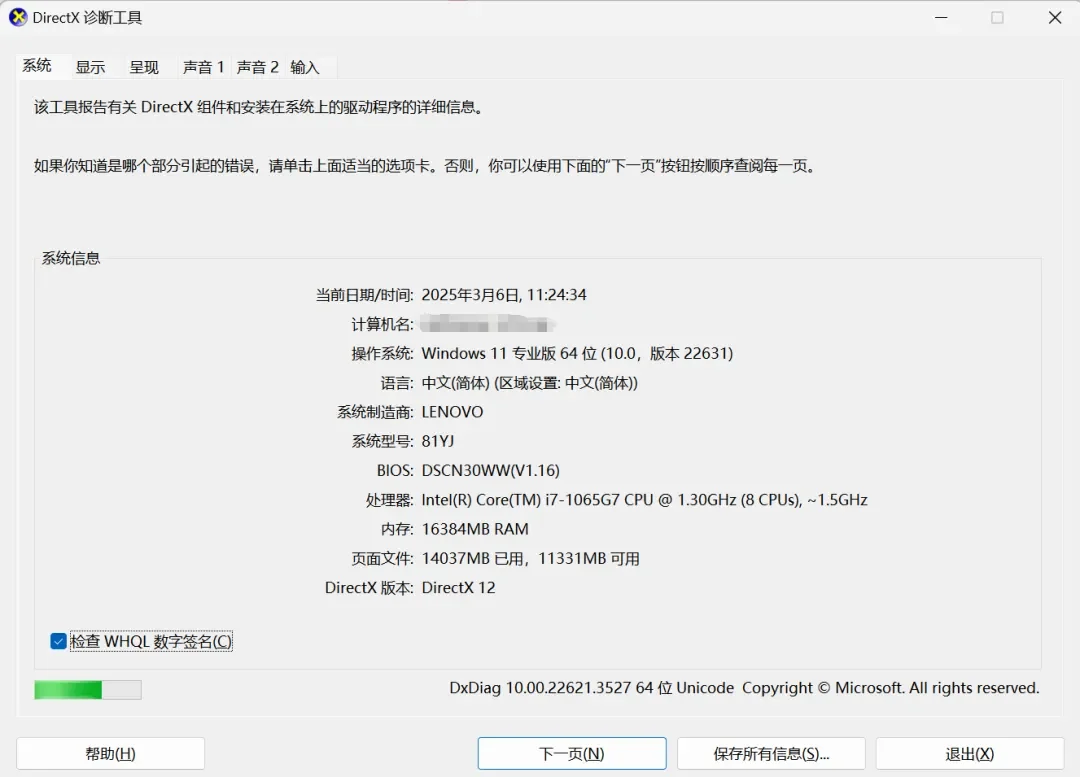1080x777 pixels.
Task: Click the Intel Core i7-1065G7 processor text
Action: 644,499
